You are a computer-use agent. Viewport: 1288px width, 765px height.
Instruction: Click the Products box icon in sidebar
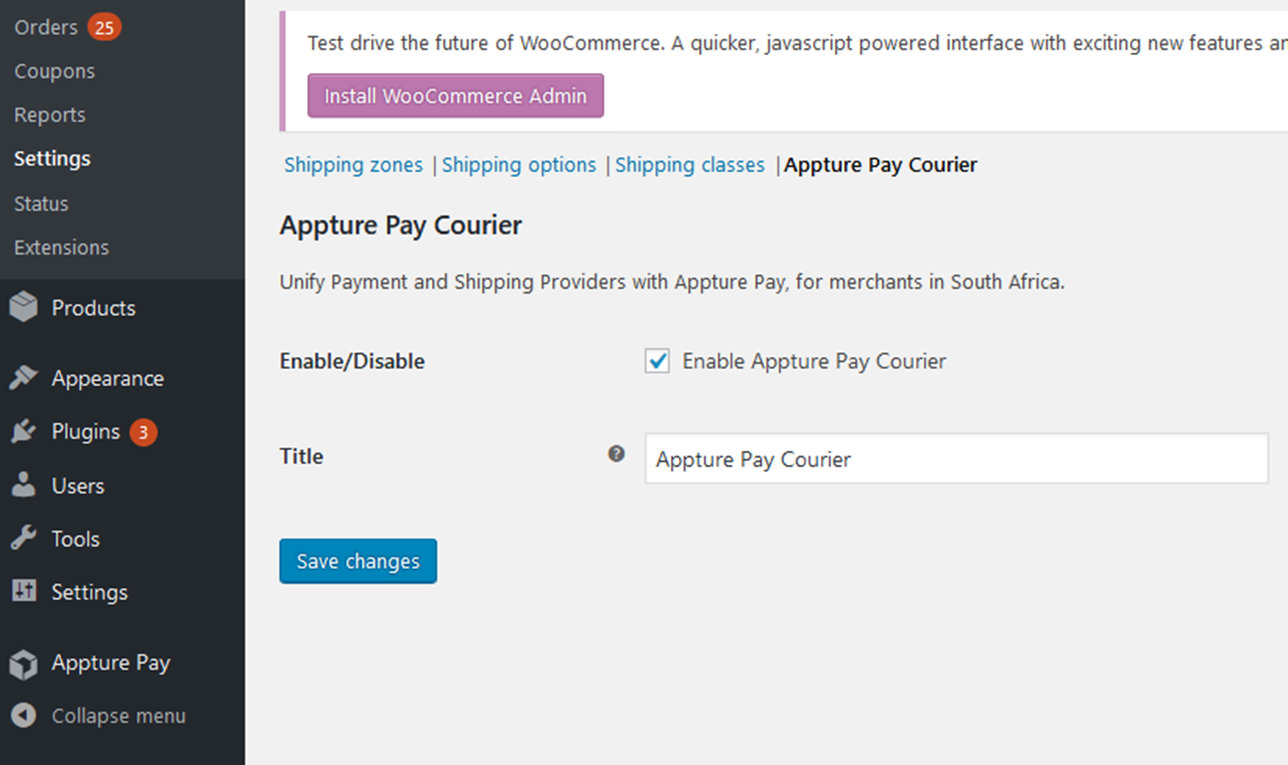point(23,308)
